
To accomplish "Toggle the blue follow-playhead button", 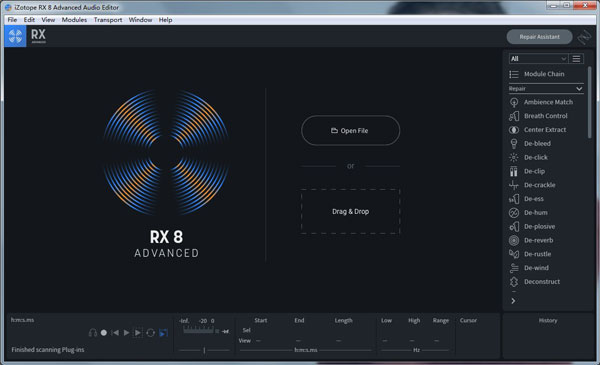I will tap(163, 333).
